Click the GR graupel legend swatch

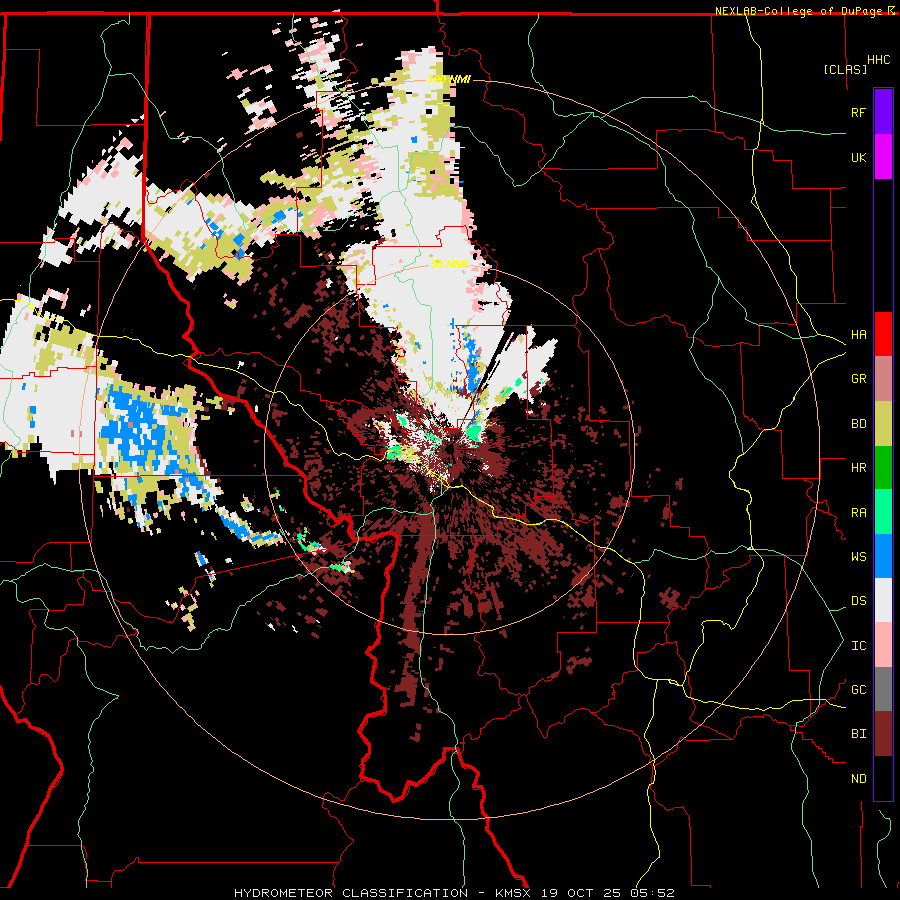click(883, 379)
